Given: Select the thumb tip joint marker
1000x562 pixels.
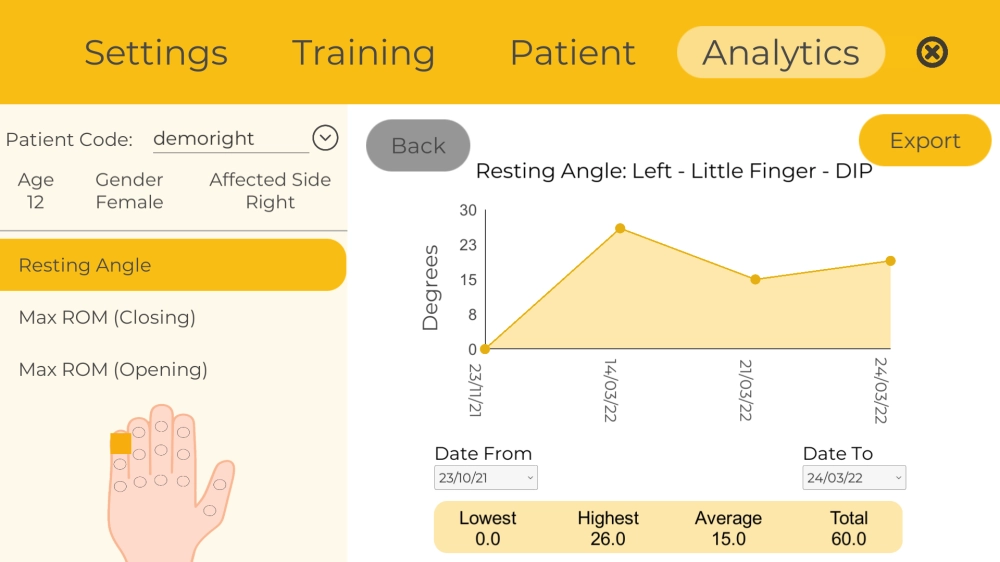Looking at the screenshot, I should 220,484.
